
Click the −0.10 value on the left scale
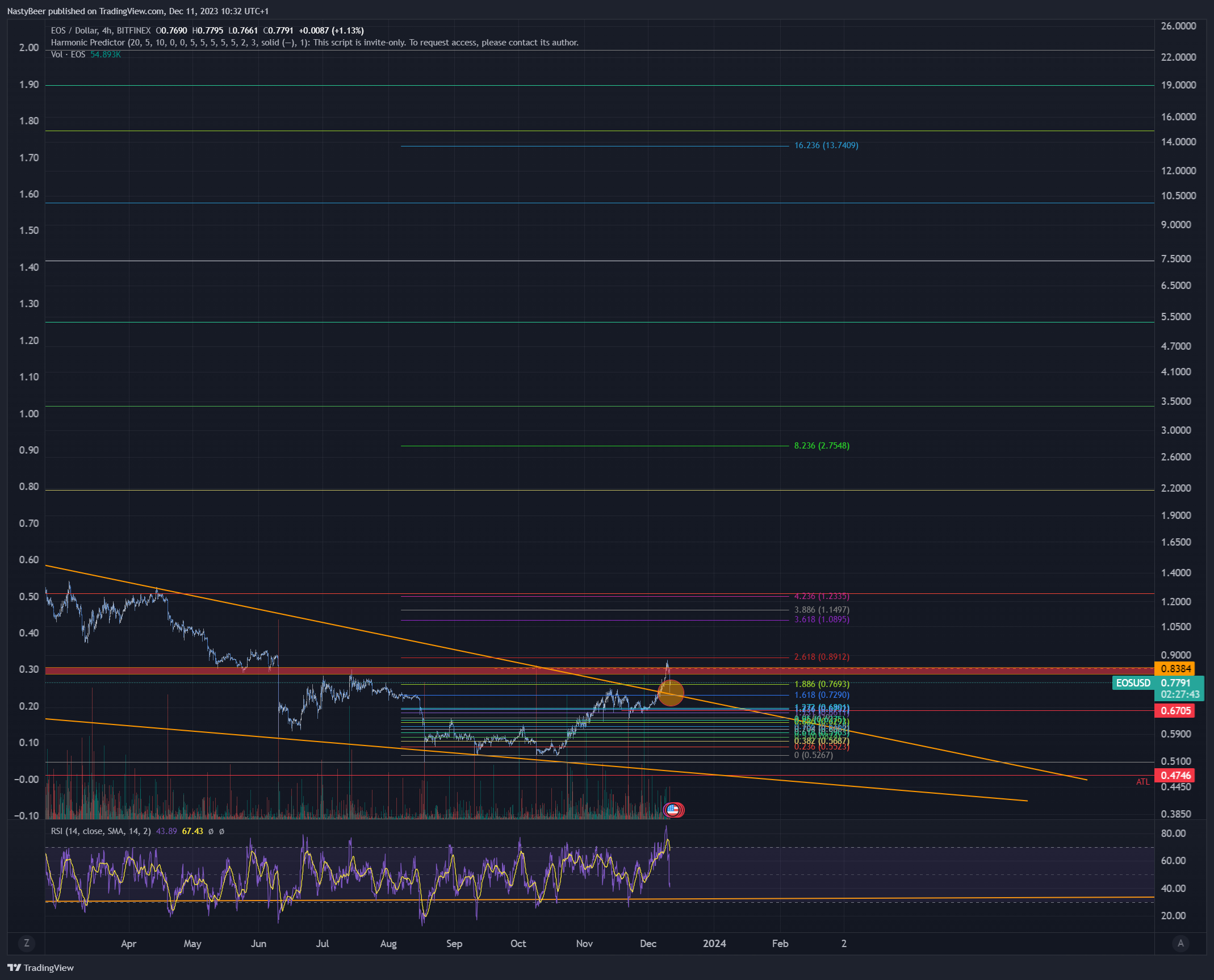(26, 816)
